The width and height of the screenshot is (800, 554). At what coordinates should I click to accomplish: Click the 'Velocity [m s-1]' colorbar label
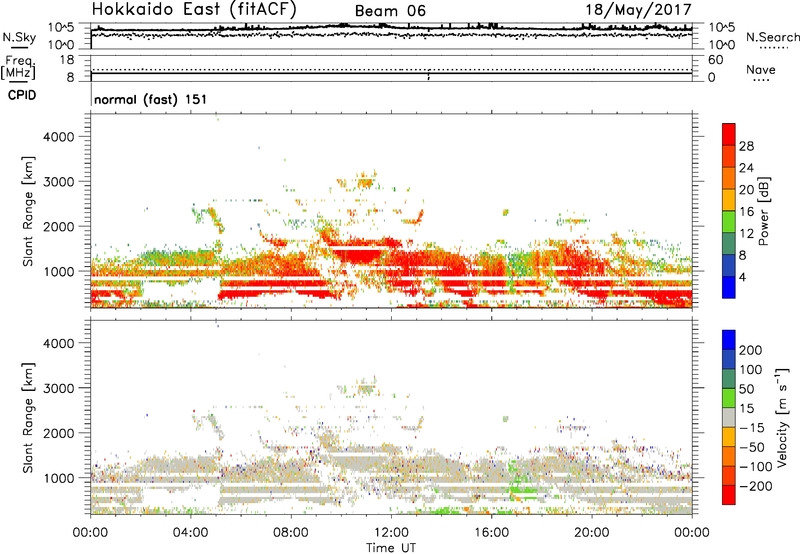coord(783,417)
